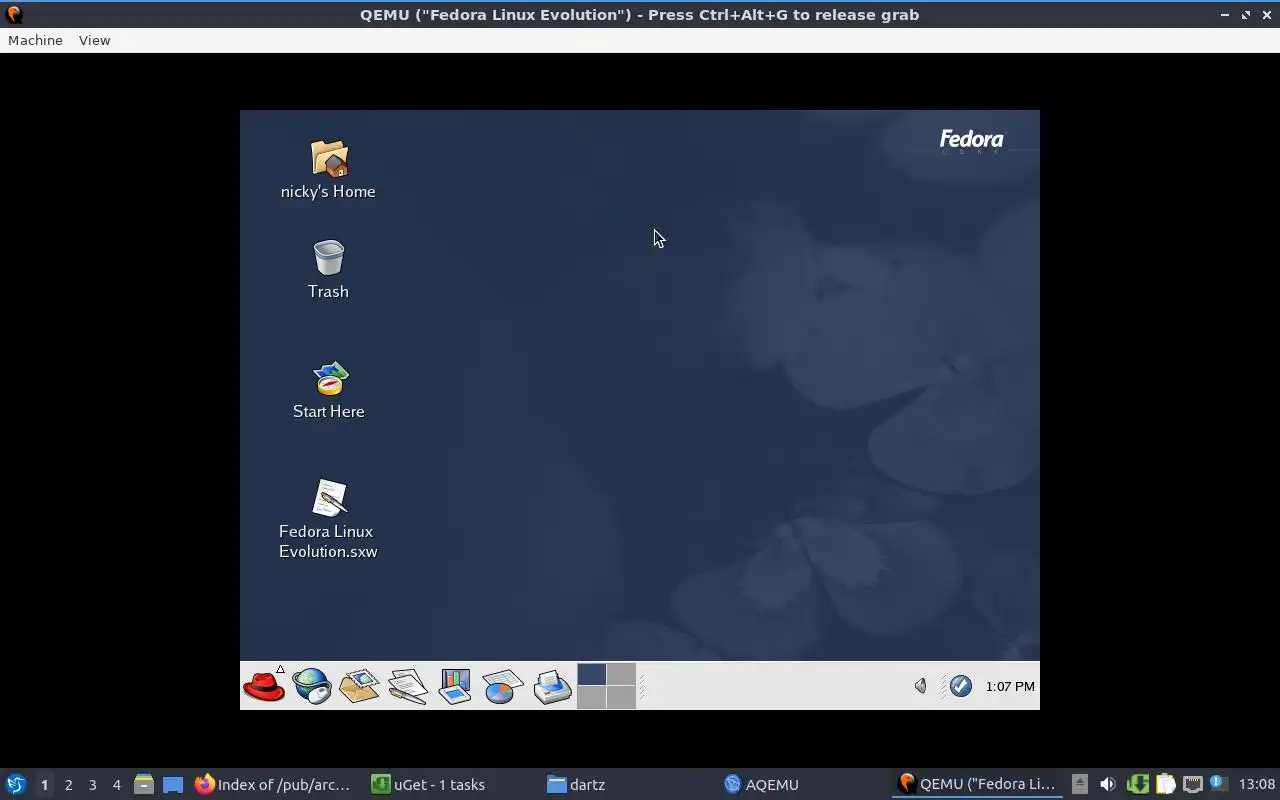1280x800 pixels.
Task: Open the email envelope launcher
Action: tap(359, 686)
